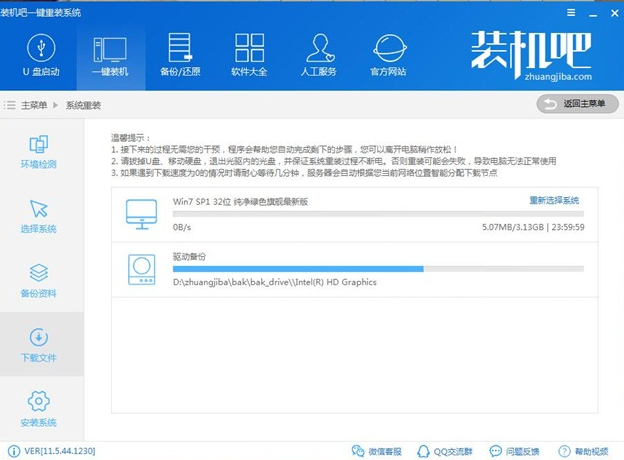The image size is (624, 460).
Task: Open the 备份资料 sidebar step
Action: (x=39, y=280)
